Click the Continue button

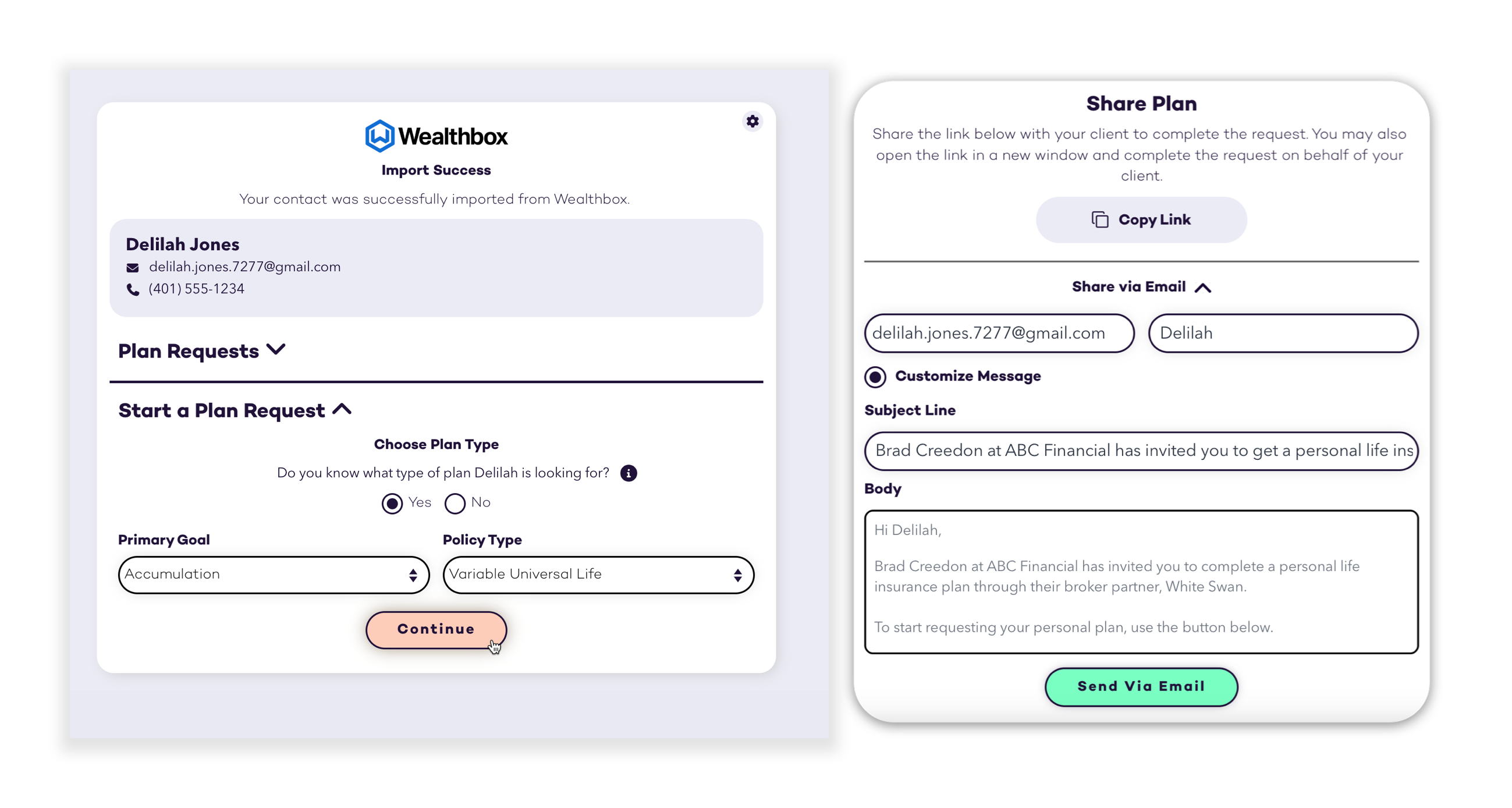436,629
